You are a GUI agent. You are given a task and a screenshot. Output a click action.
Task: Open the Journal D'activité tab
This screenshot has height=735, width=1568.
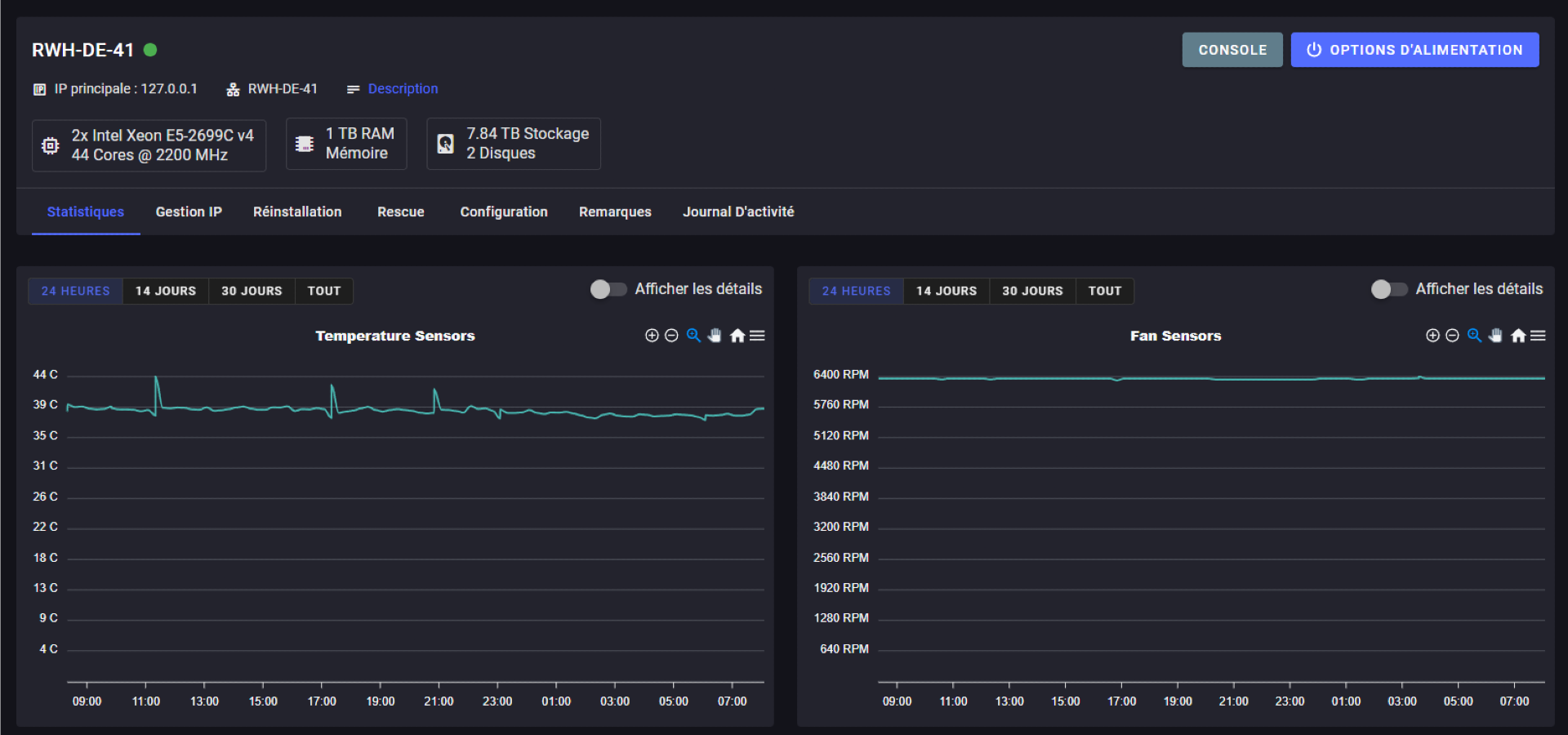[x=738, y=212]
